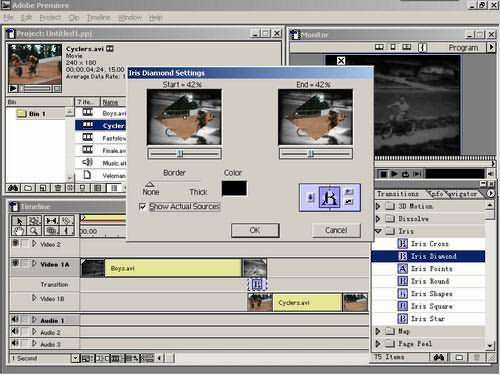
Task: Click the trash Delete icon in Project window
Action: [x=58, y=188]
